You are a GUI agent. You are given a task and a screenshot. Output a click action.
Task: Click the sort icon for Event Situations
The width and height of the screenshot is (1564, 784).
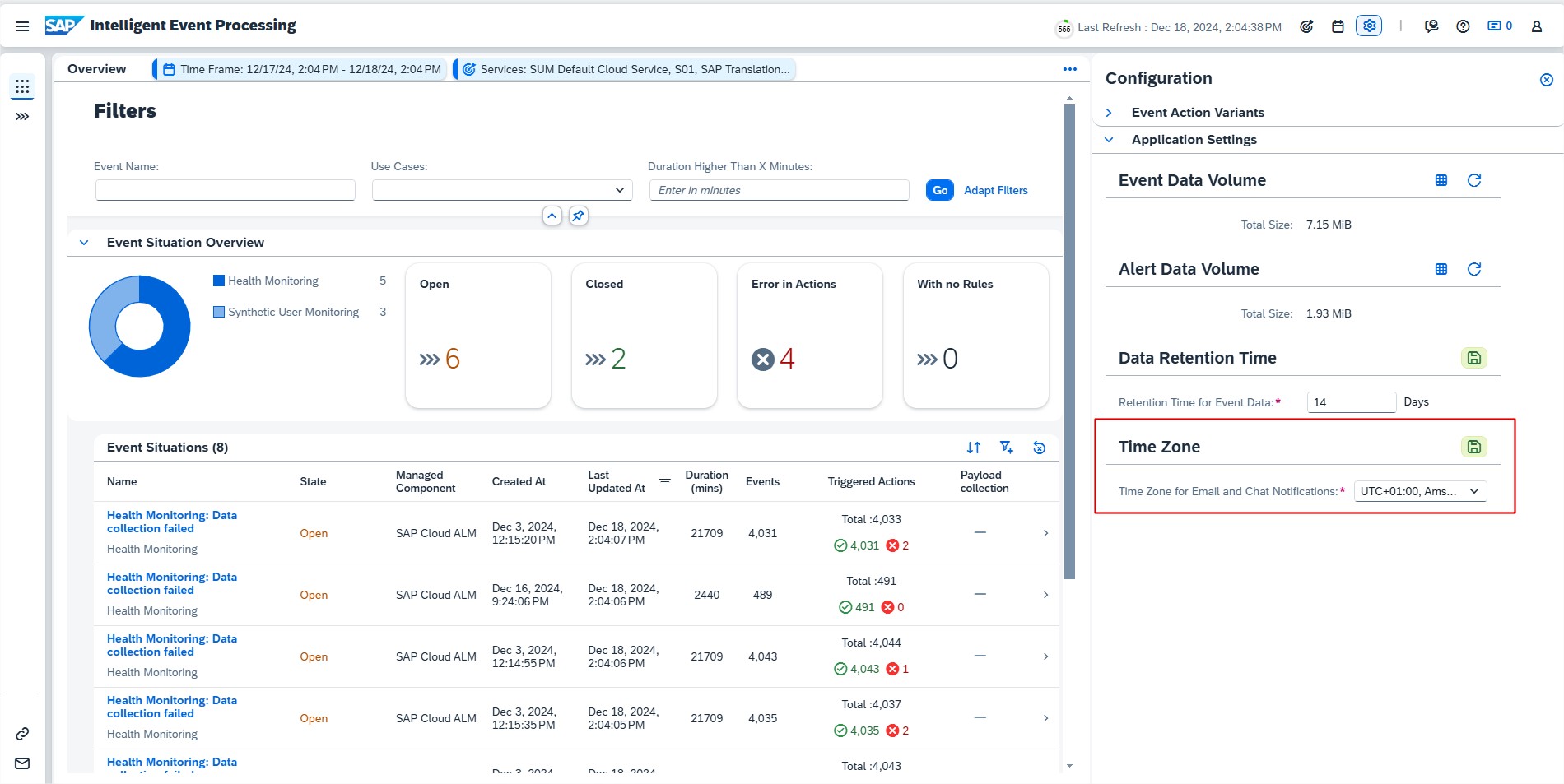point(974,448)
